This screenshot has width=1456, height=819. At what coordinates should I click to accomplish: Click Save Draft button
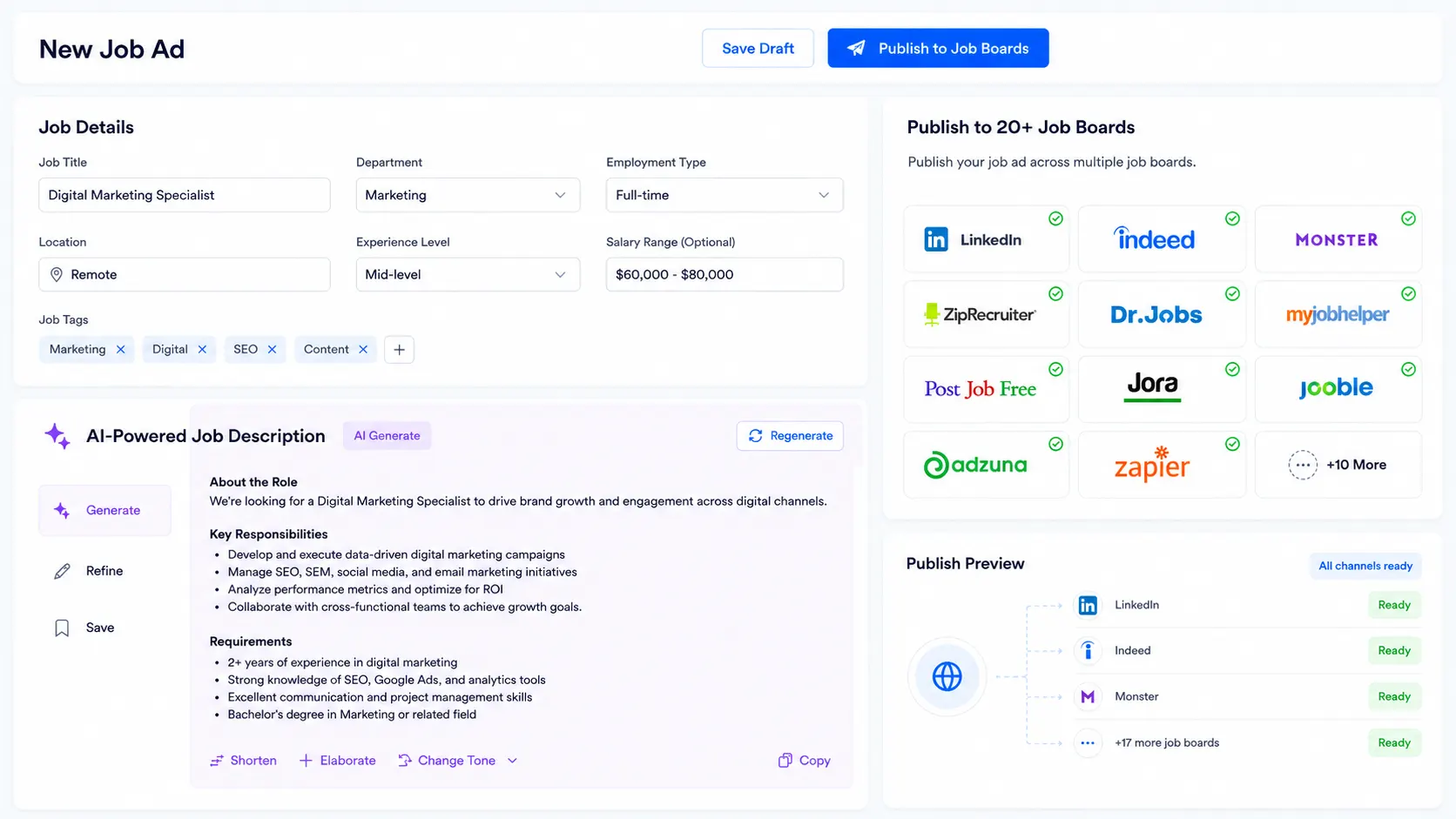pyautogui.click(x=758, y=48)
